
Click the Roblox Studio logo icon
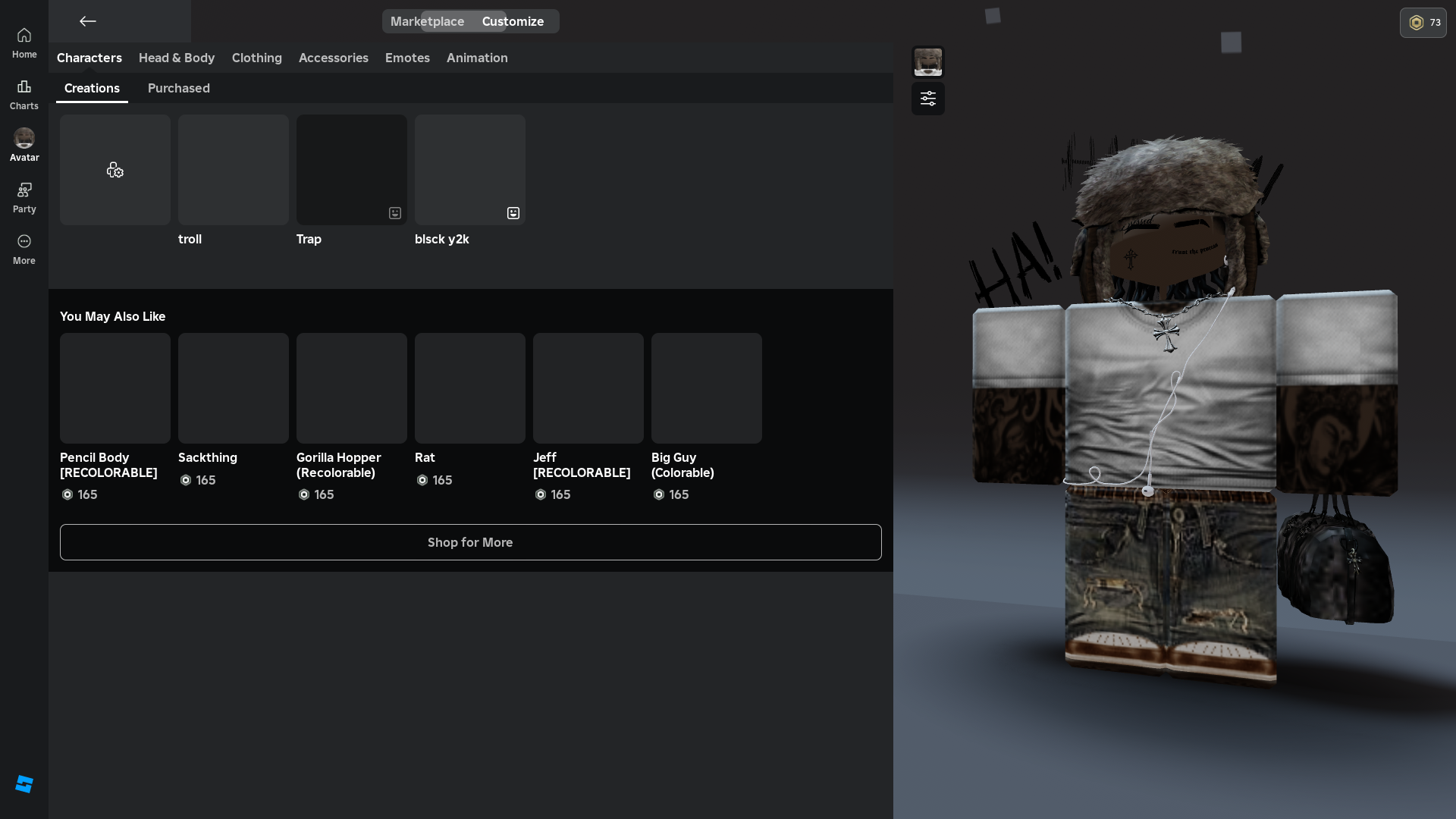coord(24,784)
